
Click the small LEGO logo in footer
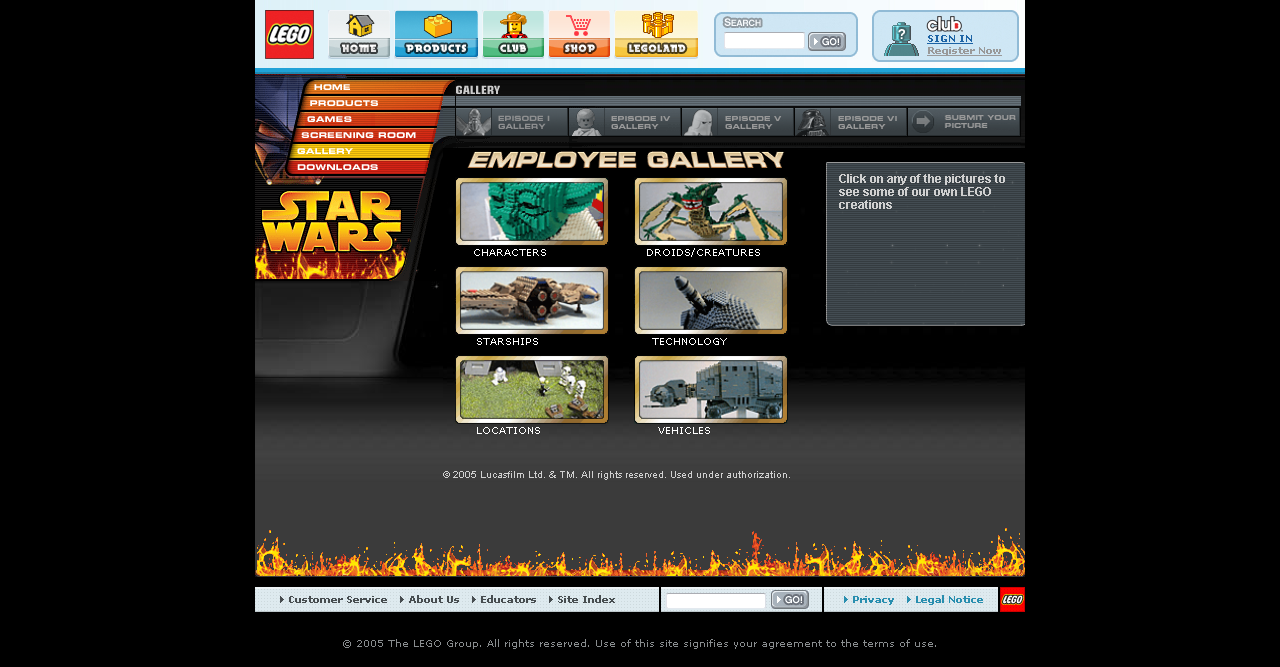click(1012, 599)
